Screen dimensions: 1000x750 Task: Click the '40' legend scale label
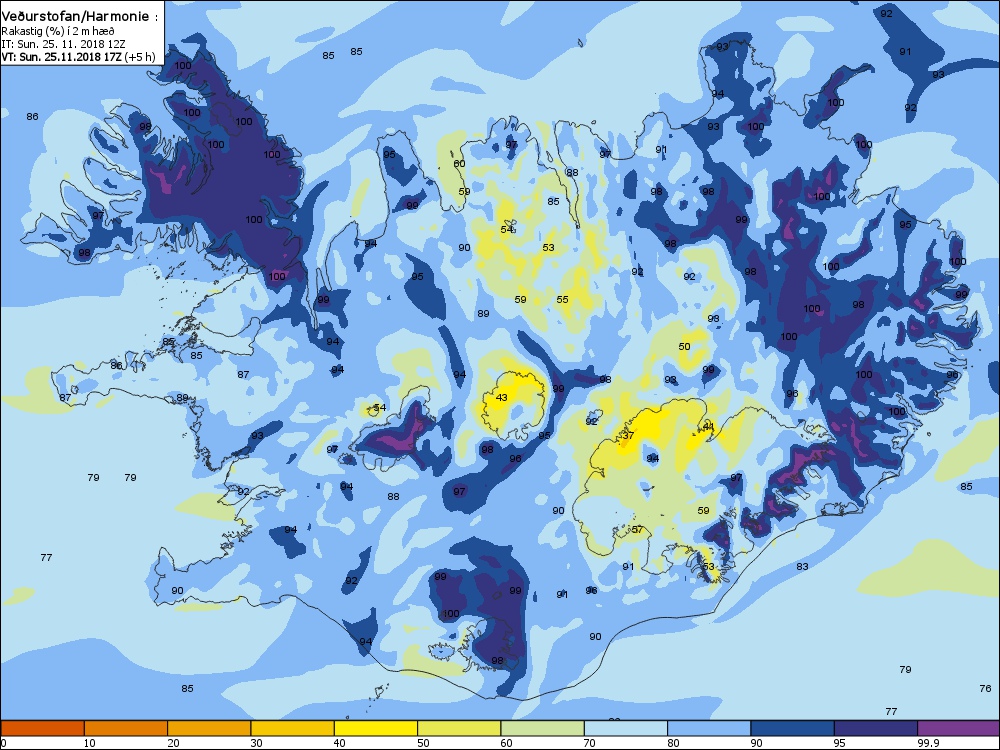click(x=340, y=743)
